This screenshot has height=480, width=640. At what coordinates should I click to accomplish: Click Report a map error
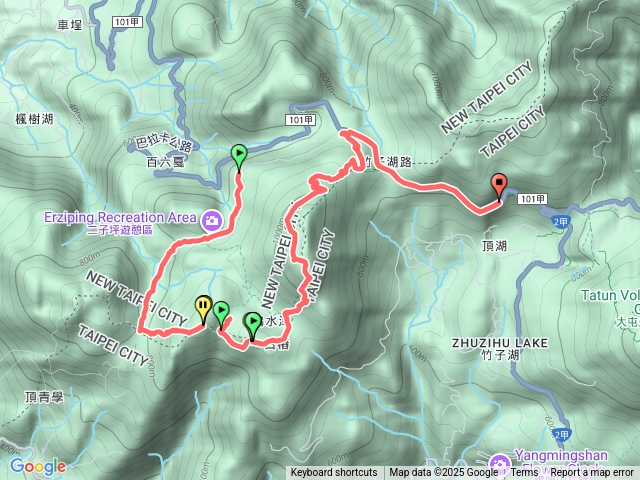tap(591, 473)
